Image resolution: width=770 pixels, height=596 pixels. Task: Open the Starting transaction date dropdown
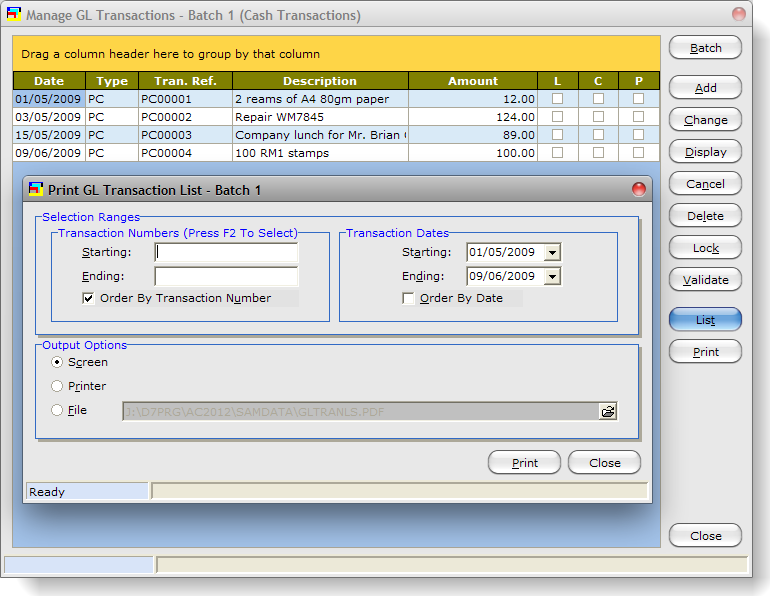tap(552, 252)
